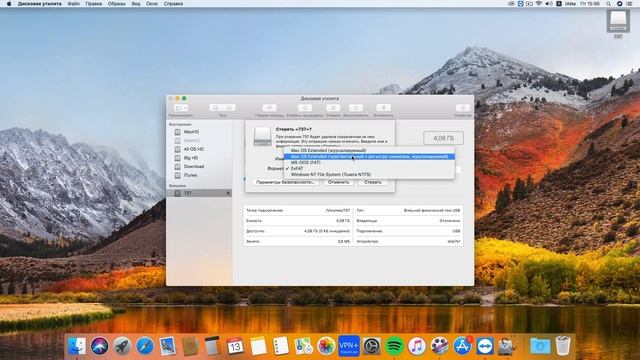Viewport: 640px width, 360px height.
Task: Click the Erase button in erase dialog
Action: [373, 182]
